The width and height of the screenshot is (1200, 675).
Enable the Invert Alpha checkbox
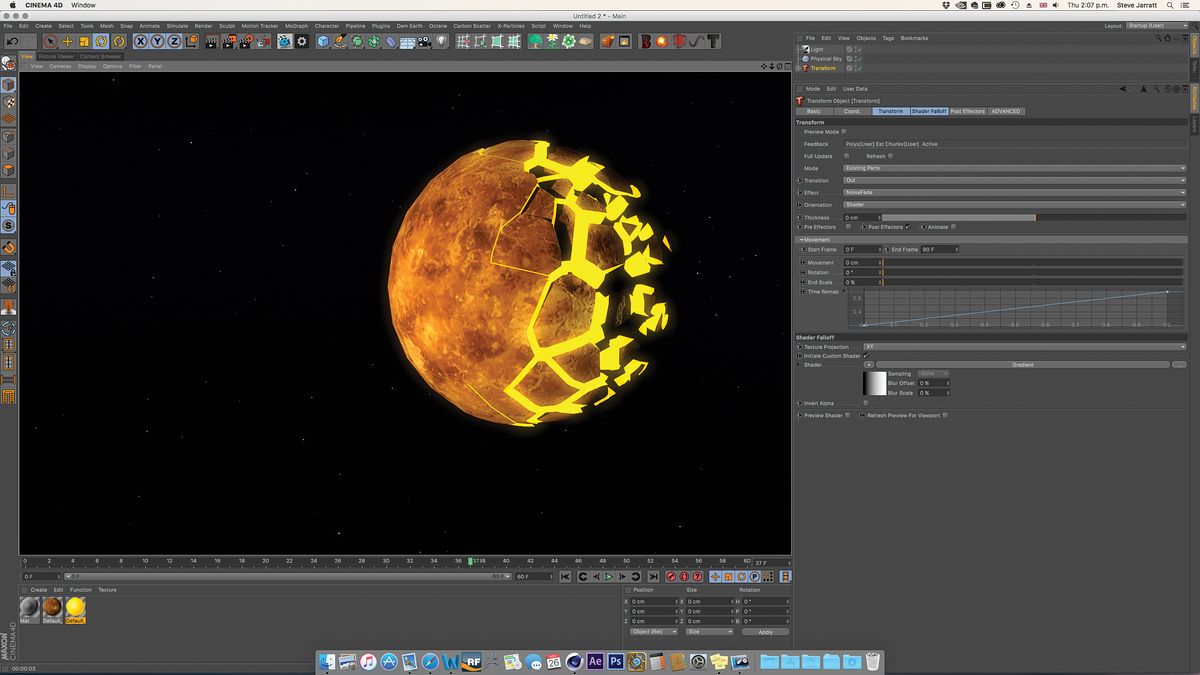coord(865,403)
